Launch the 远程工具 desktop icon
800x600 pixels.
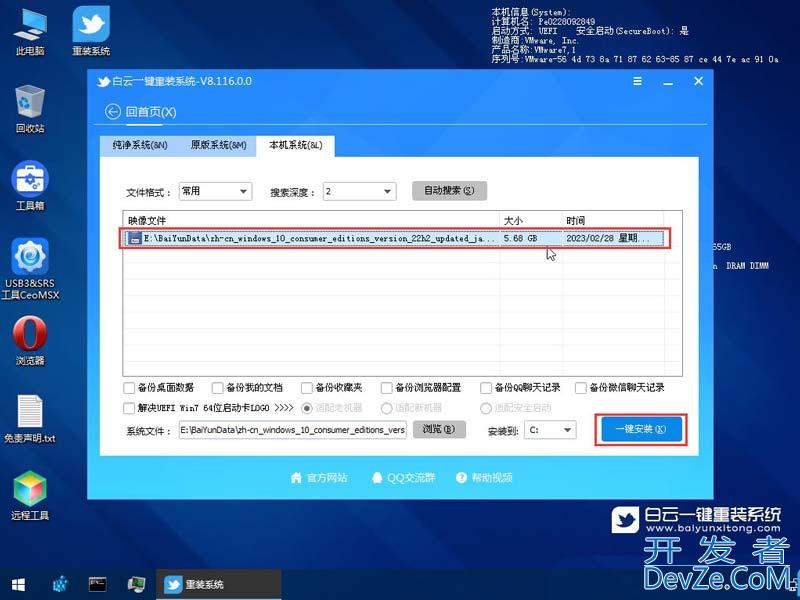30,495
